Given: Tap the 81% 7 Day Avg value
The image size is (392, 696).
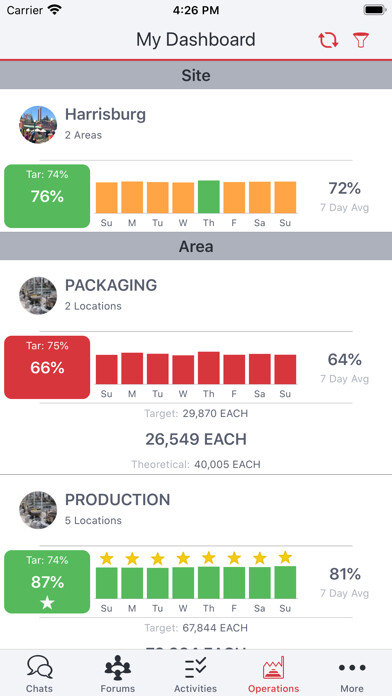Looking at the screenshot, I should pyautogui.click(x=345, y=574).
